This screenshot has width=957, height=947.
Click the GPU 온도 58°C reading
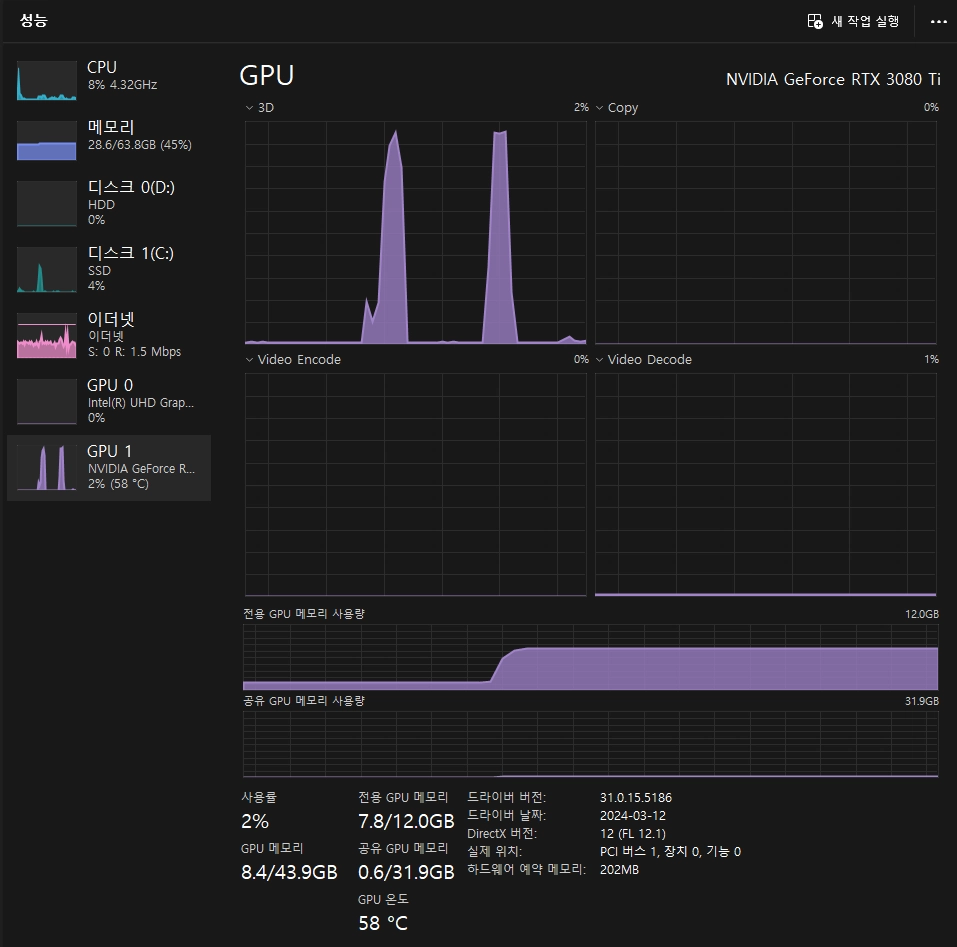coord(383,923)
